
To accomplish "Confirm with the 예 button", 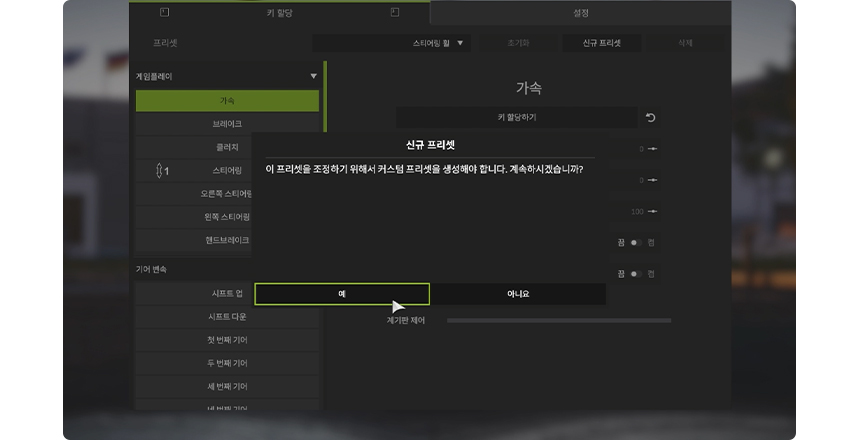I will pos(342,294).
